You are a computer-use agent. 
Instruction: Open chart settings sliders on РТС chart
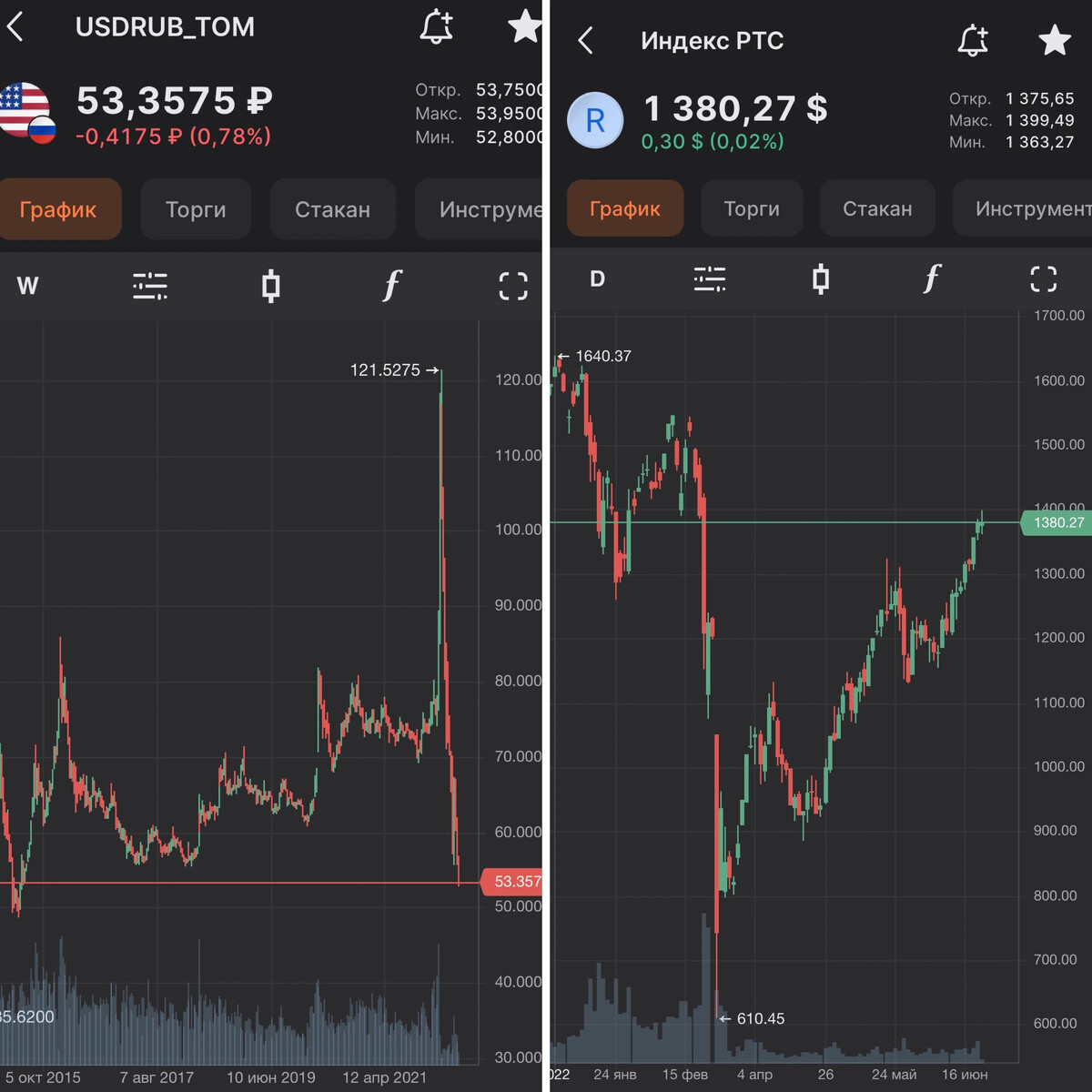coord(710,278)
